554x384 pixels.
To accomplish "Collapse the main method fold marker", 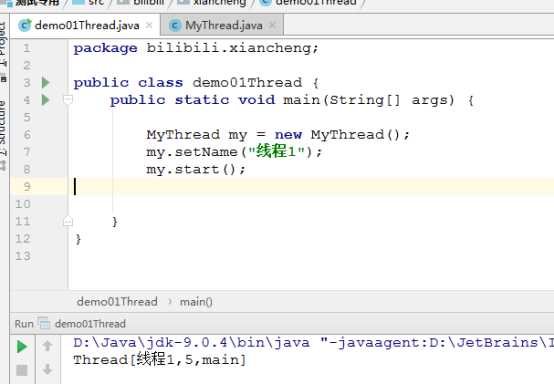I will click(67, 100).
